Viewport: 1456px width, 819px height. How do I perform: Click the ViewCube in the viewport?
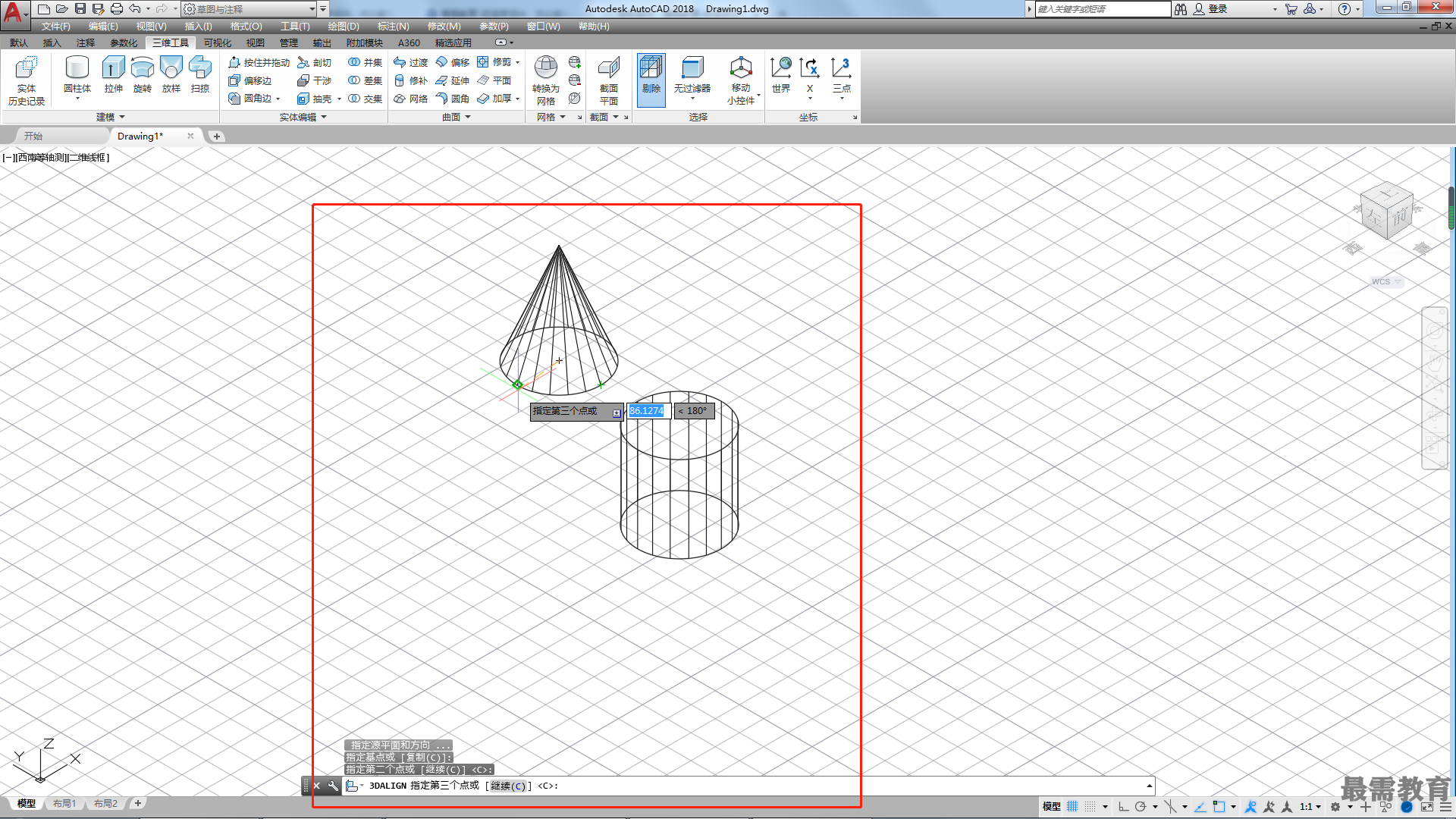coord(1386,212)
